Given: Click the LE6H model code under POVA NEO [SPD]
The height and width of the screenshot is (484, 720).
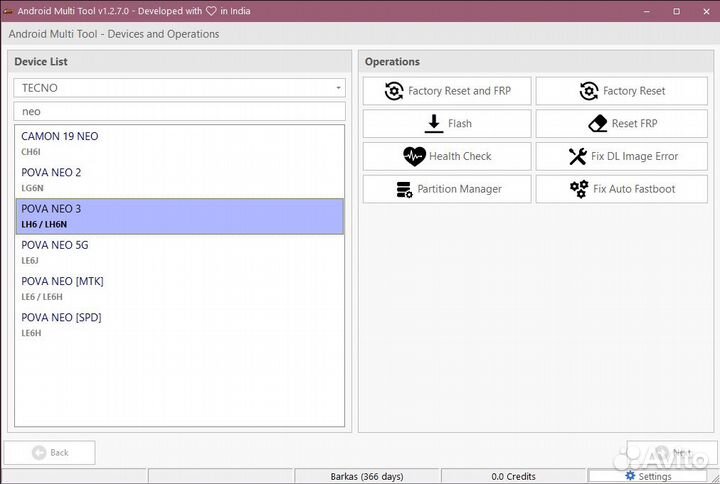Looking at the screenshot, I should pyautogui.click(x=31, y=333).
